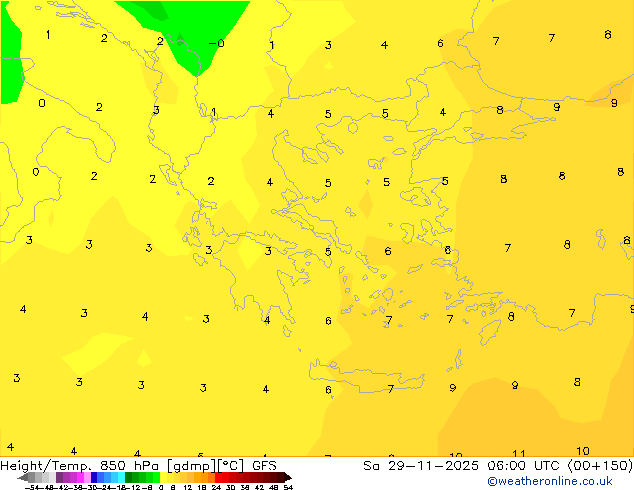Click the grey left arrow of color scale
Screen dimensions: 634x490
coord(23,477)
